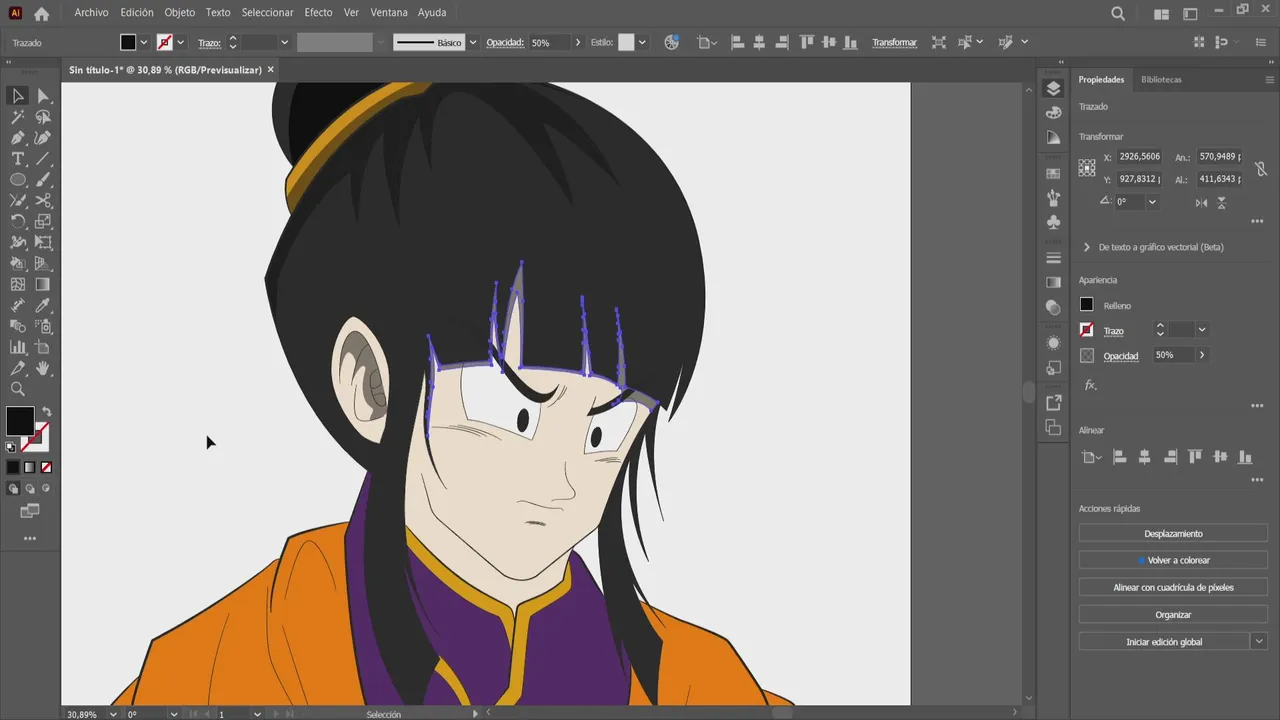The width and height of the screenshot is (1280, 720).
Task: Click the Home icon in top bar
Action: coord(41,14)
